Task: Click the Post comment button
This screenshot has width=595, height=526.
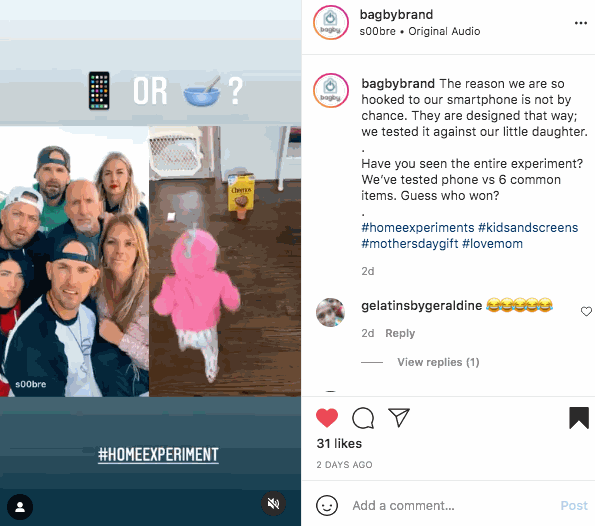Action: (574, 506)
